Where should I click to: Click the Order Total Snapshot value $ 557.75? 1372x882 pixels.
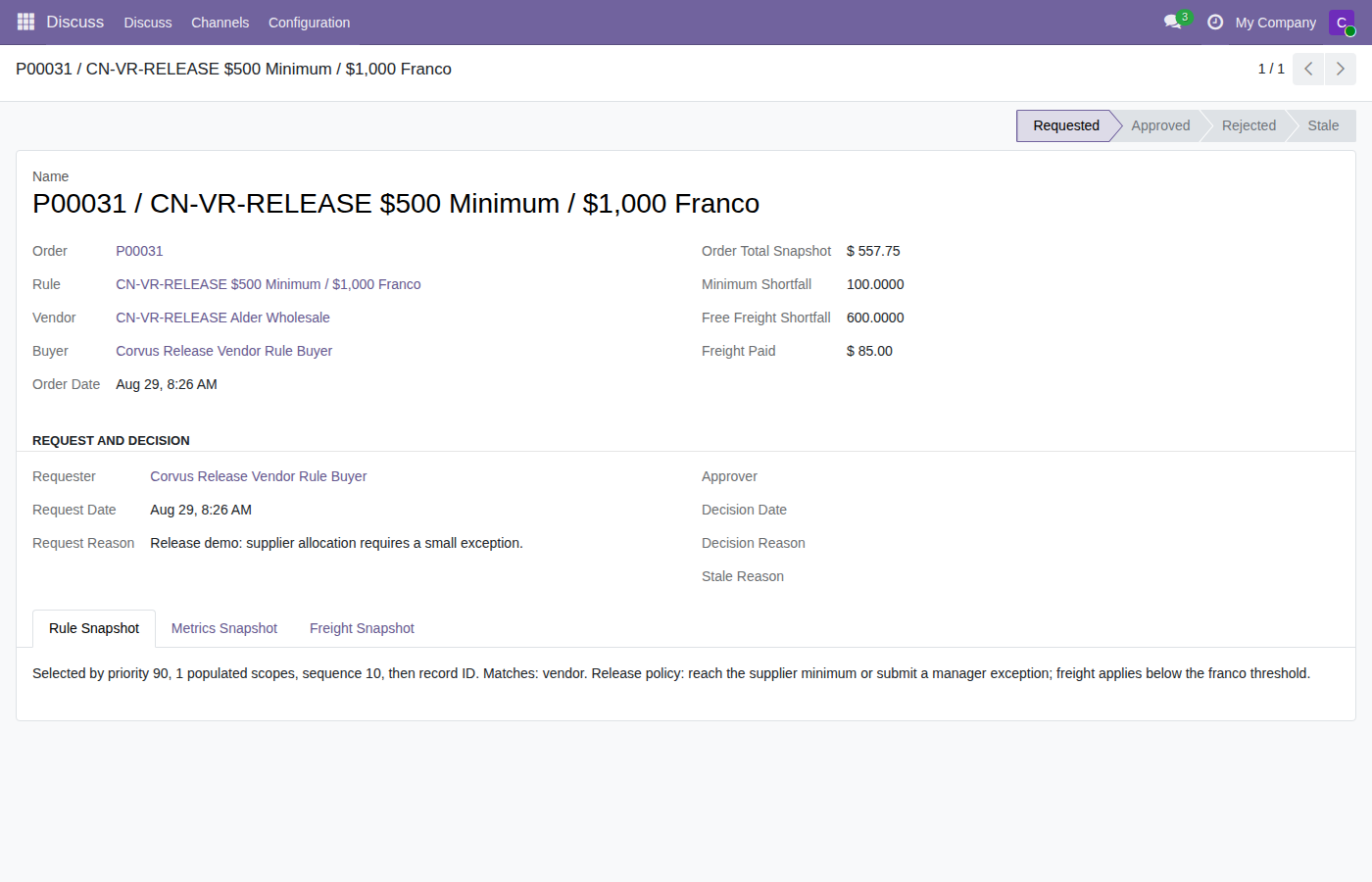point(873,251)
